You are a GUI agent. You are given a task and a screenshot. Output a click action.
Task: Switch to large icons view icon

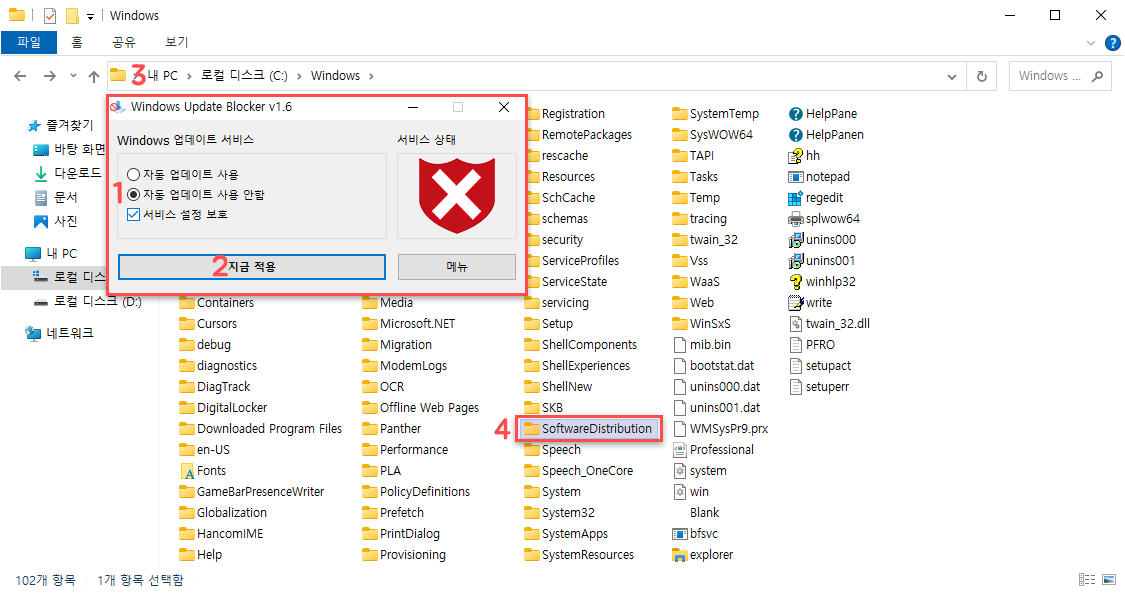(x=1109, y=579)
